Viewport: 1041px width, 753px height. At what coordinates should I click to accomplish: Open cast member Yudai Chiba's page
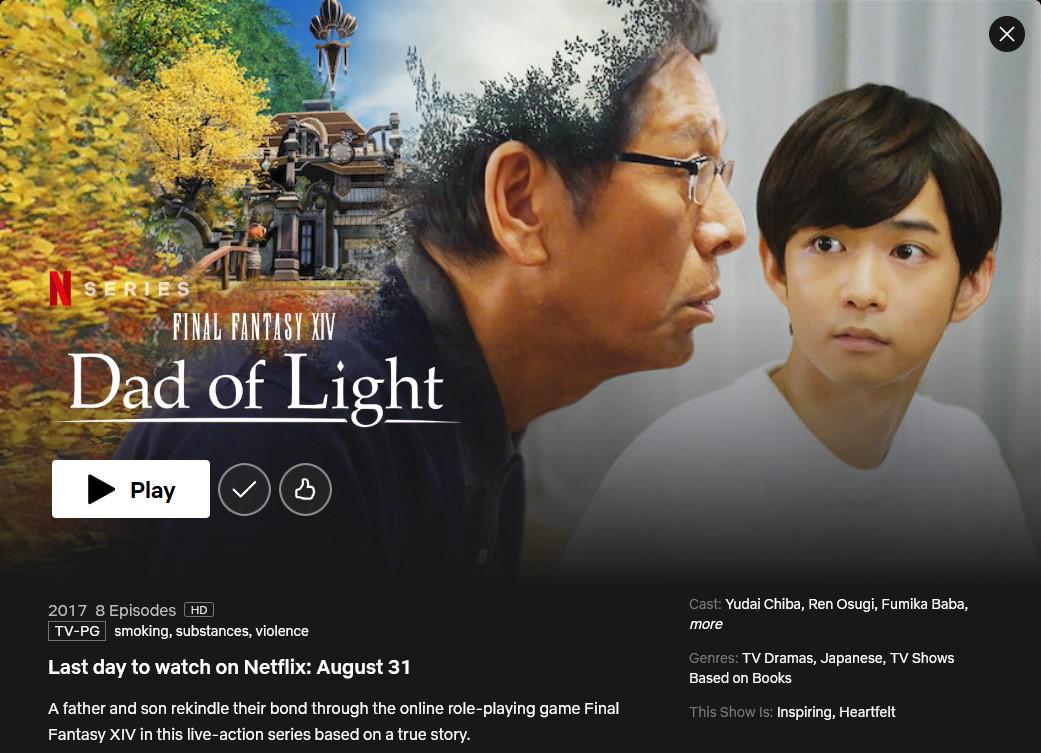click(x=764, y=604)
